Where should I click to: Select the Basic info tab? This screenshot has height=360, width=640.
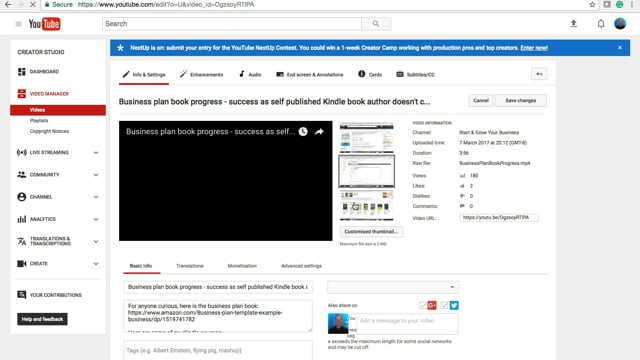pos(141,266)
